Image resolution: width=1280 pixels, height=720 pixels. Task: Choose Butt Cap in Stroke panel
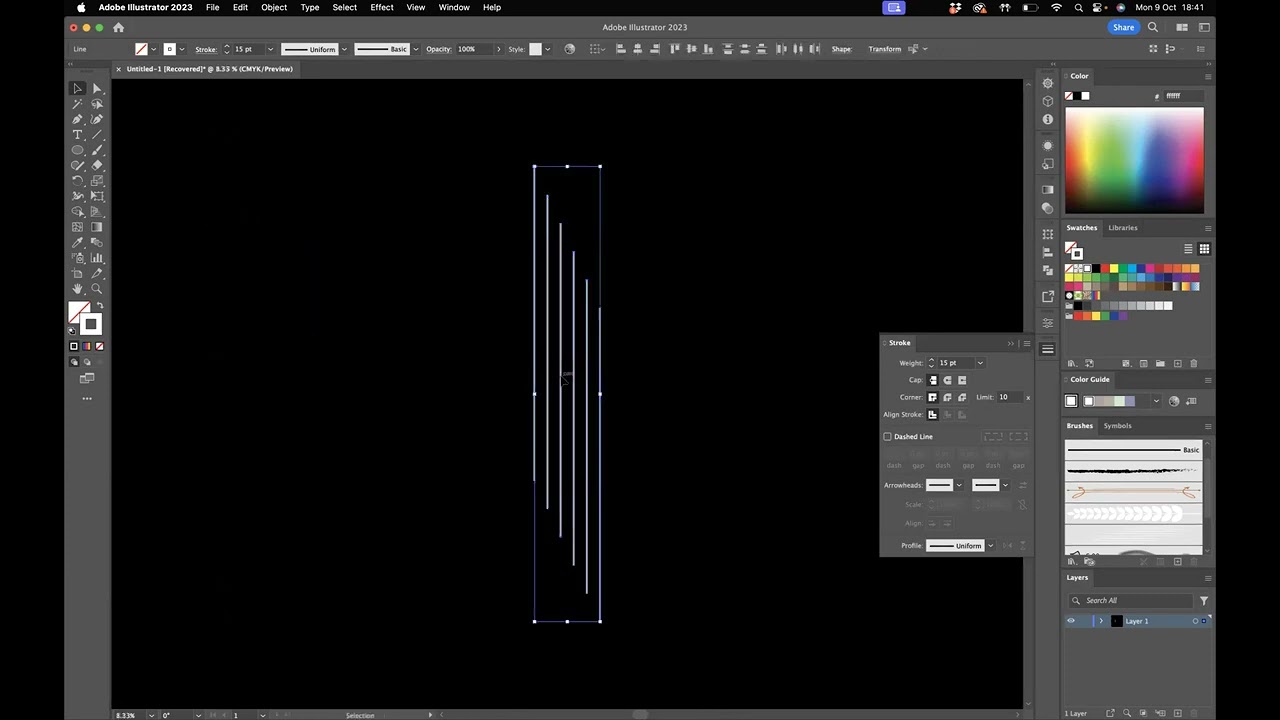pyautogui.click(x=933, y=380)
